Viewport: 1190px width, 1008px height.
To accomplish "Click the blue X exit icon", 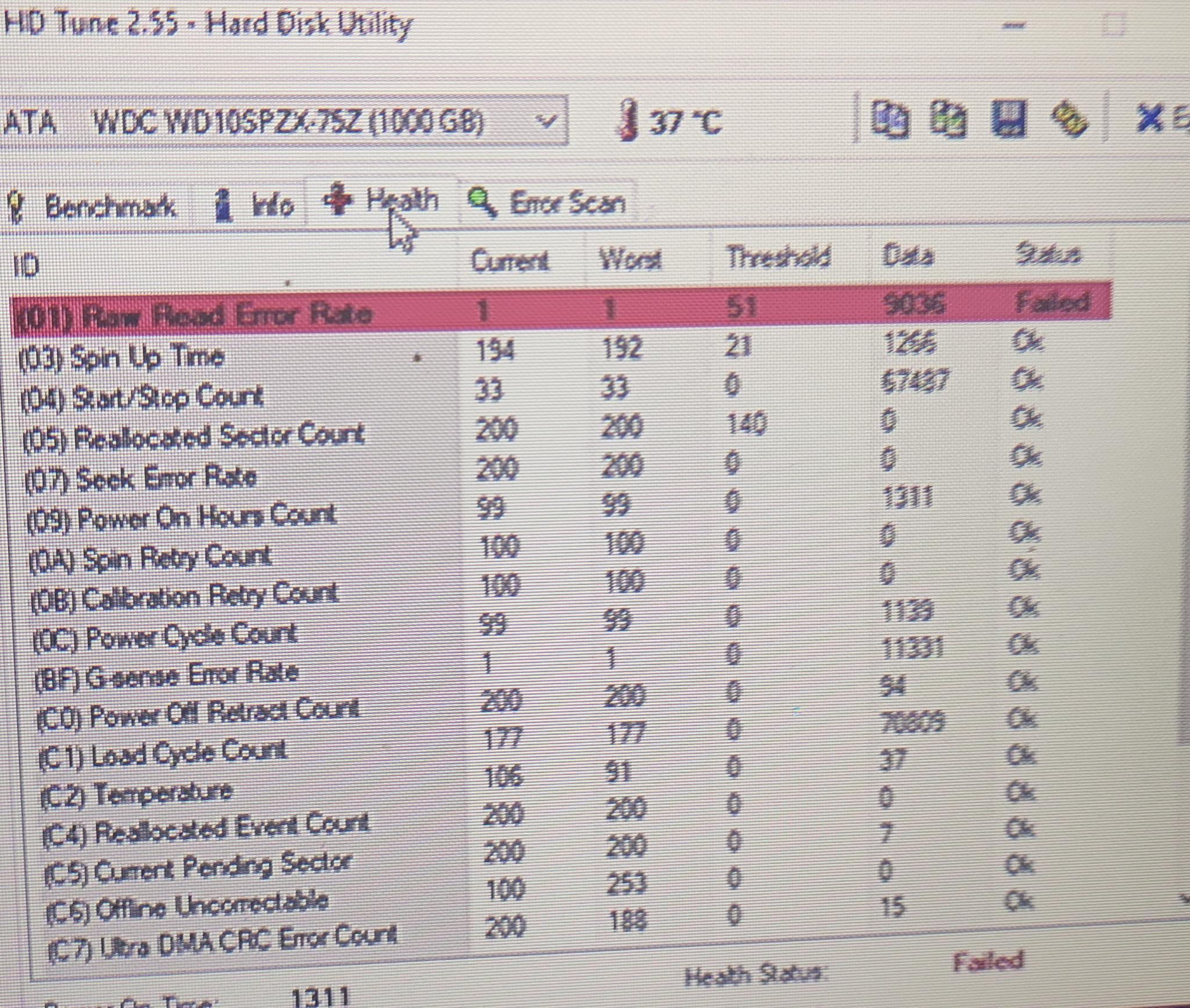I will coord(1150,119).
